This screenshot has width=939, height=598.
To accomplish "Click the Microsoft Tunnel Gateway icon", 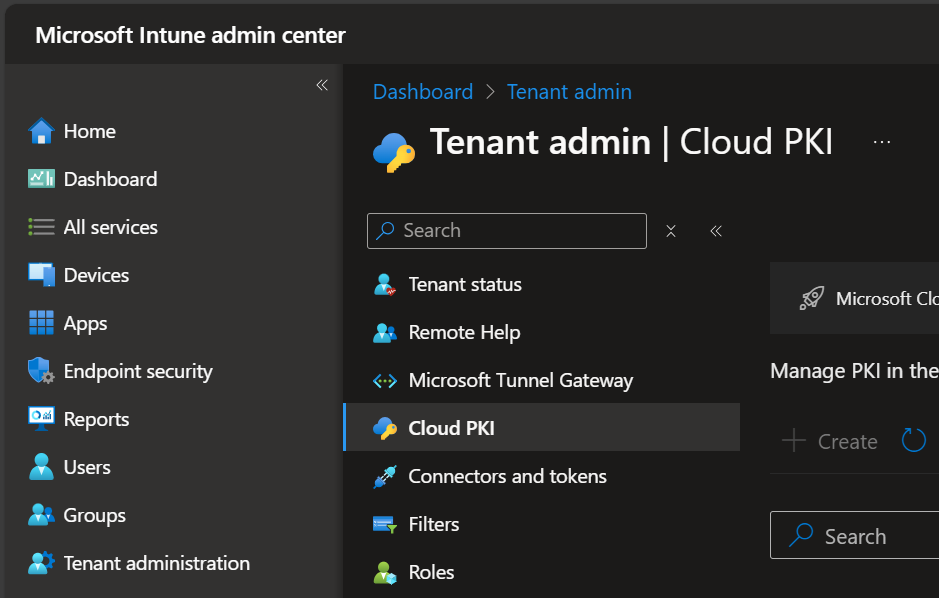I will pyautogui.click(x=385, y=381).
